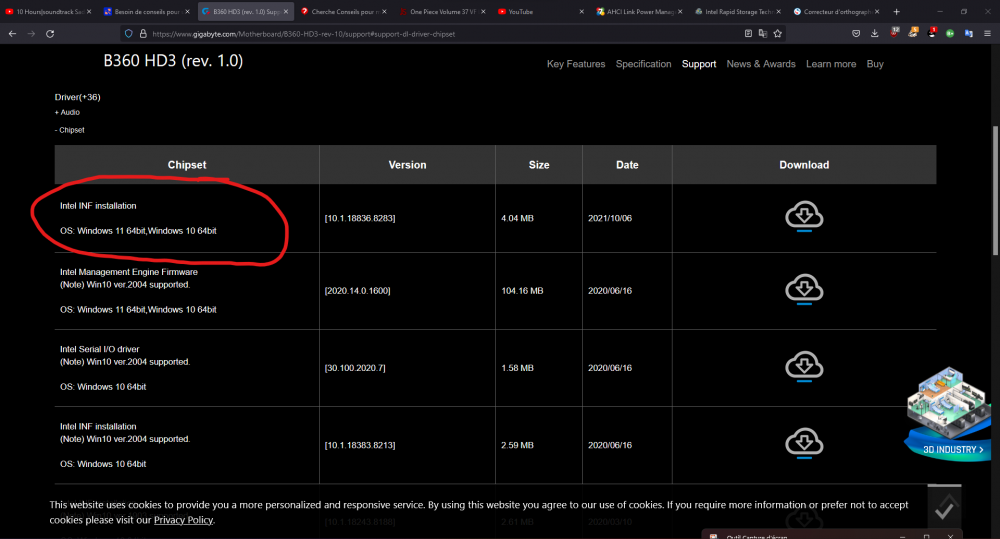Viewport: 1000px width, 539px height.
Task: Open the Learn more link
Action: pyautogui.click(x=831, y=64)
